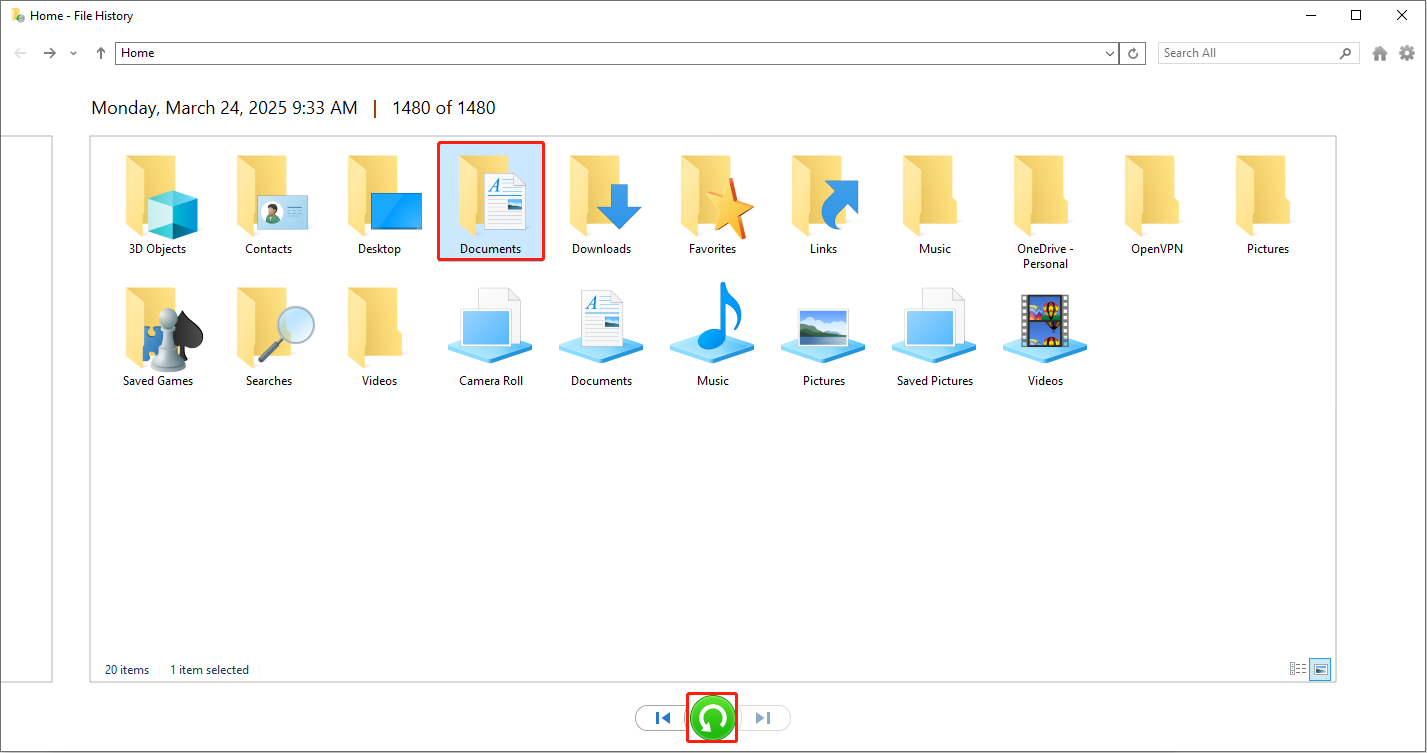This screenshot has width=1427, height=753.
Task: Navigate up one folder level
Action: click(99, 52)
